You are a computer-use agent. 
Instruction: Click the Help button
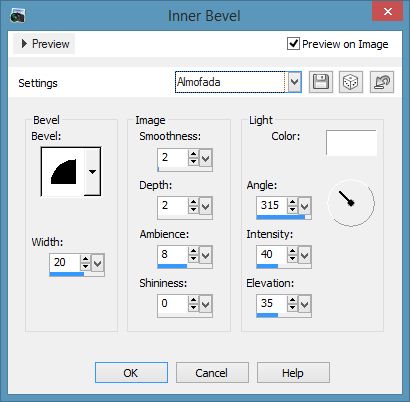293,373
